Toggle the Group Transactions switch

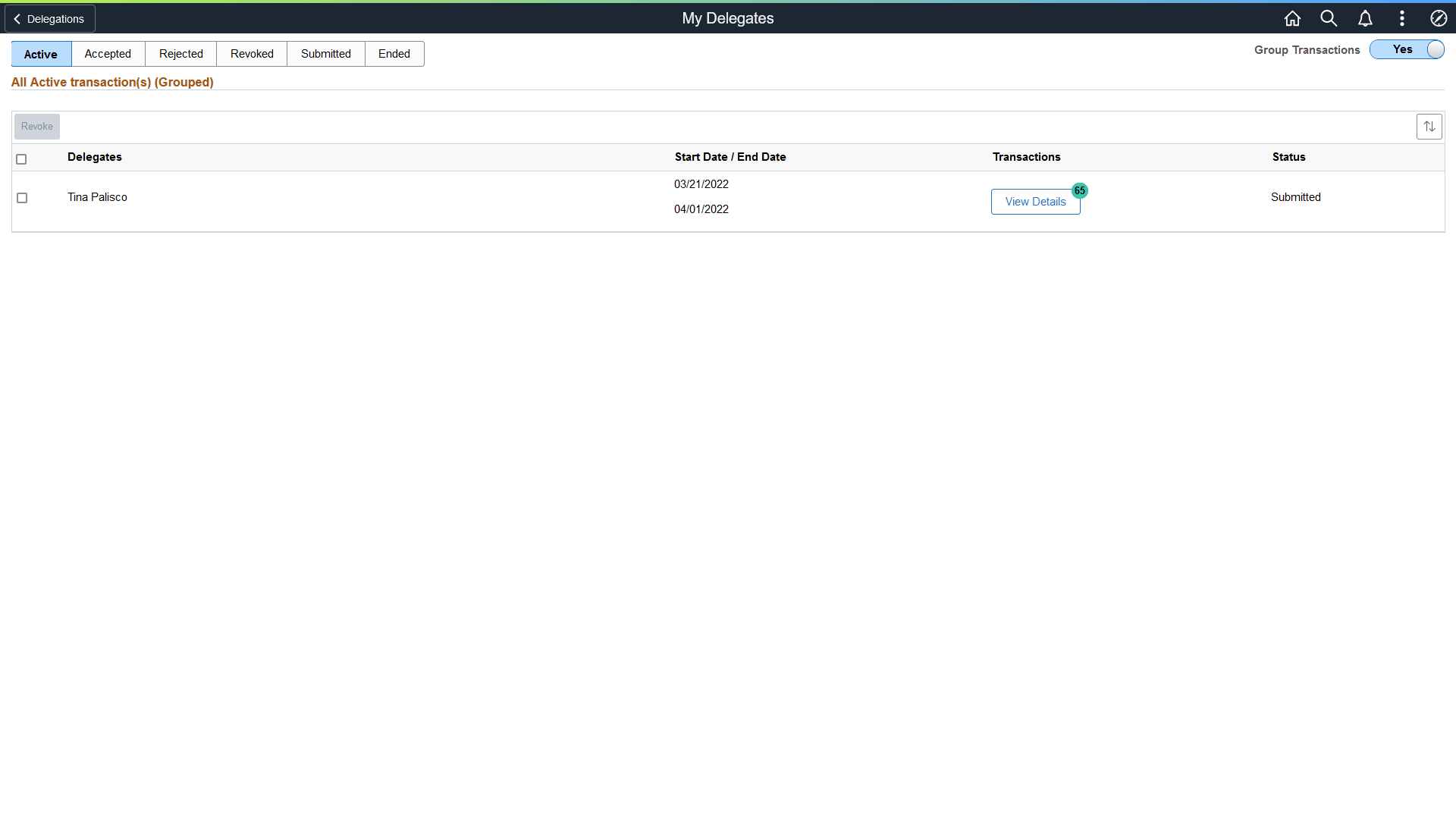1407,49
